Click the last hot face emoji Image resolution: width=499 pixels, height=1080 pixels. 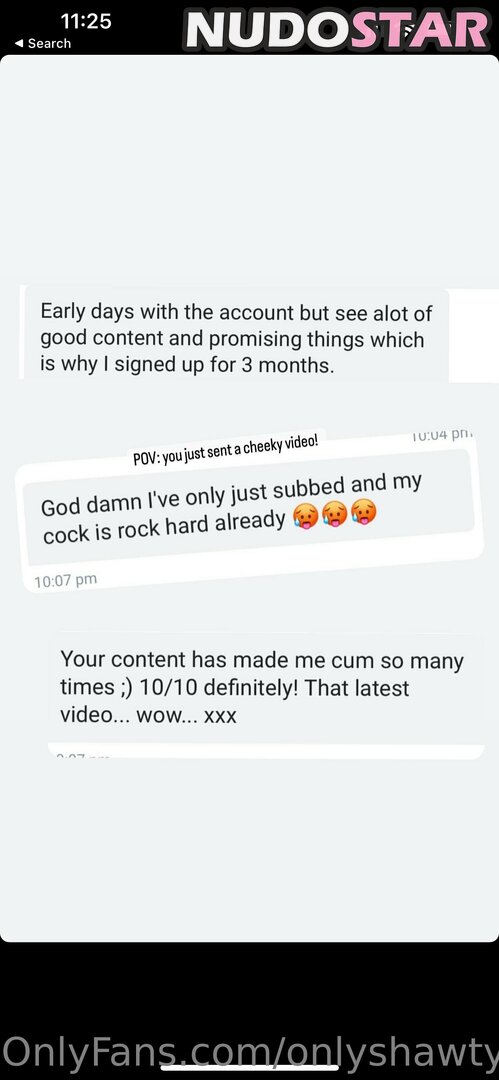[363, 513]
